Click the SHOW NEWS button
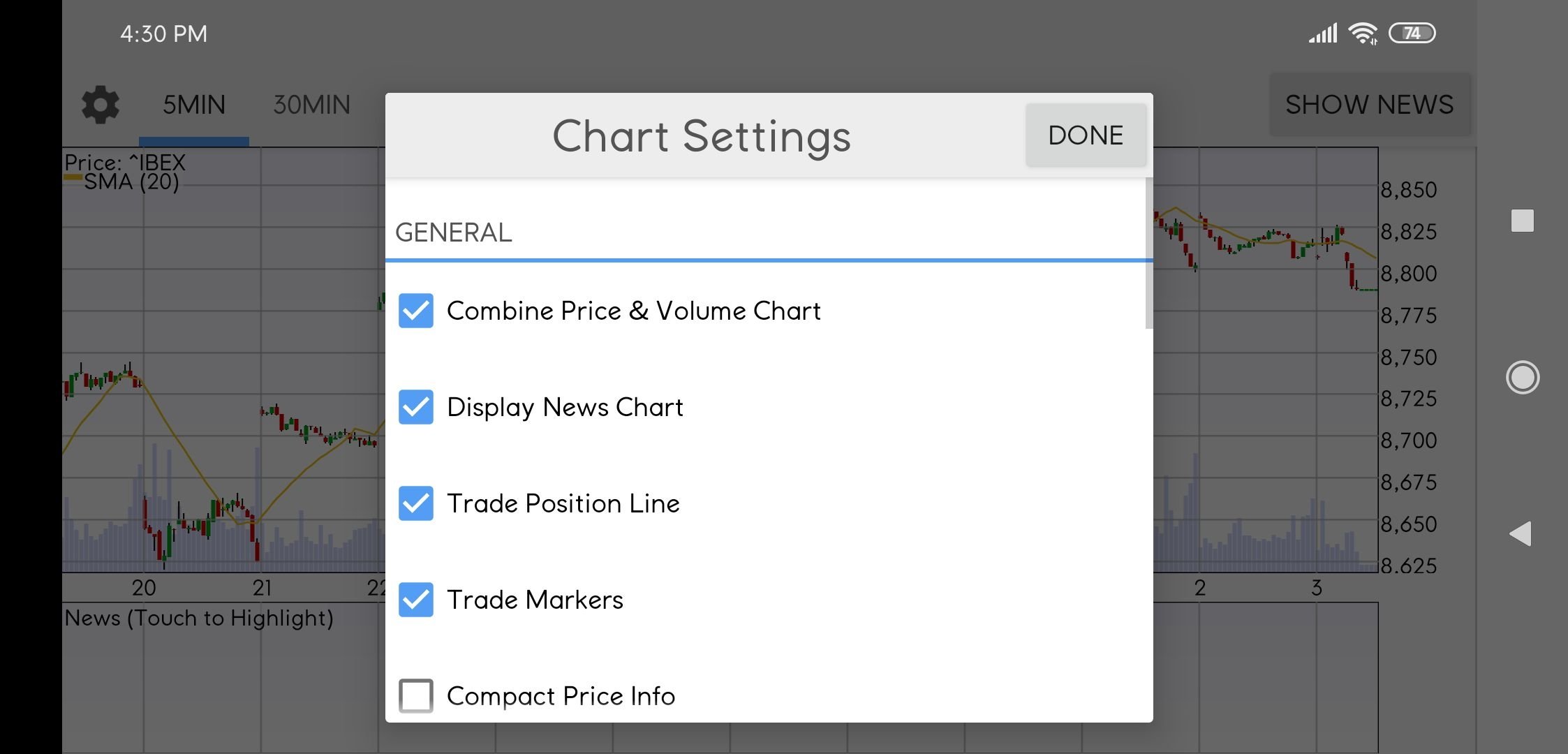The image size is (1568, 754). [1369, 105]
